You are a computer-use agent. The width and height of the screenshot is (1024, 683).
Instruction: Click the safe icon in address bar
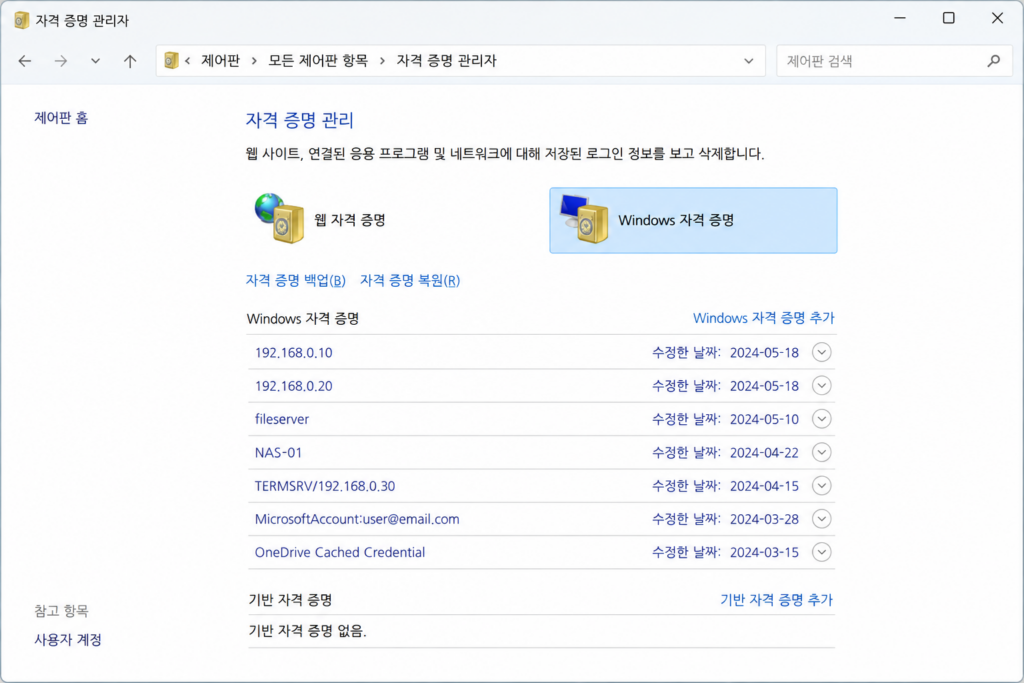click(171, 61)
